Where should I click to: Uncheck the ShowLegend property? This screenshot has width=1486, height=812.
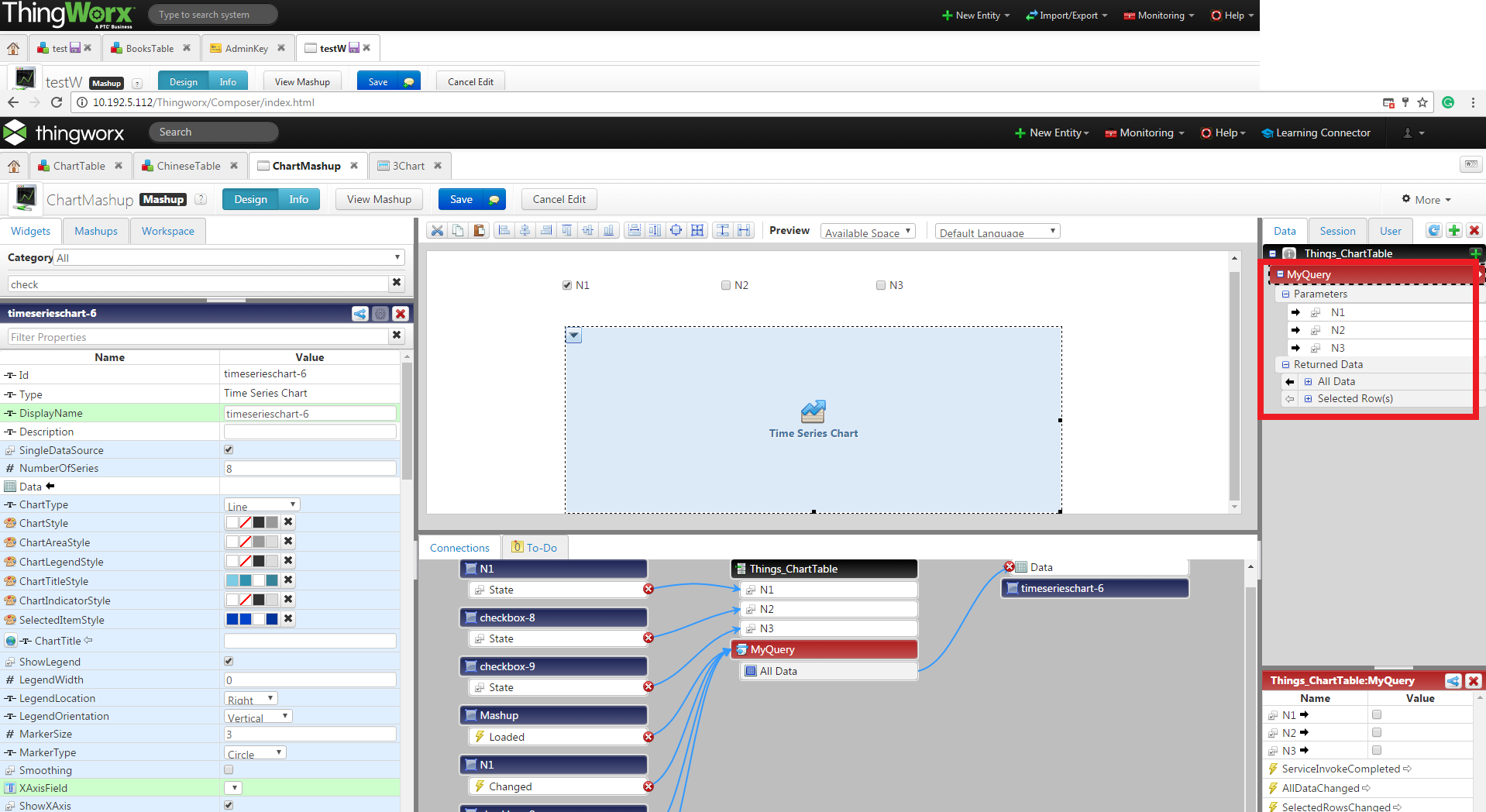229,661
